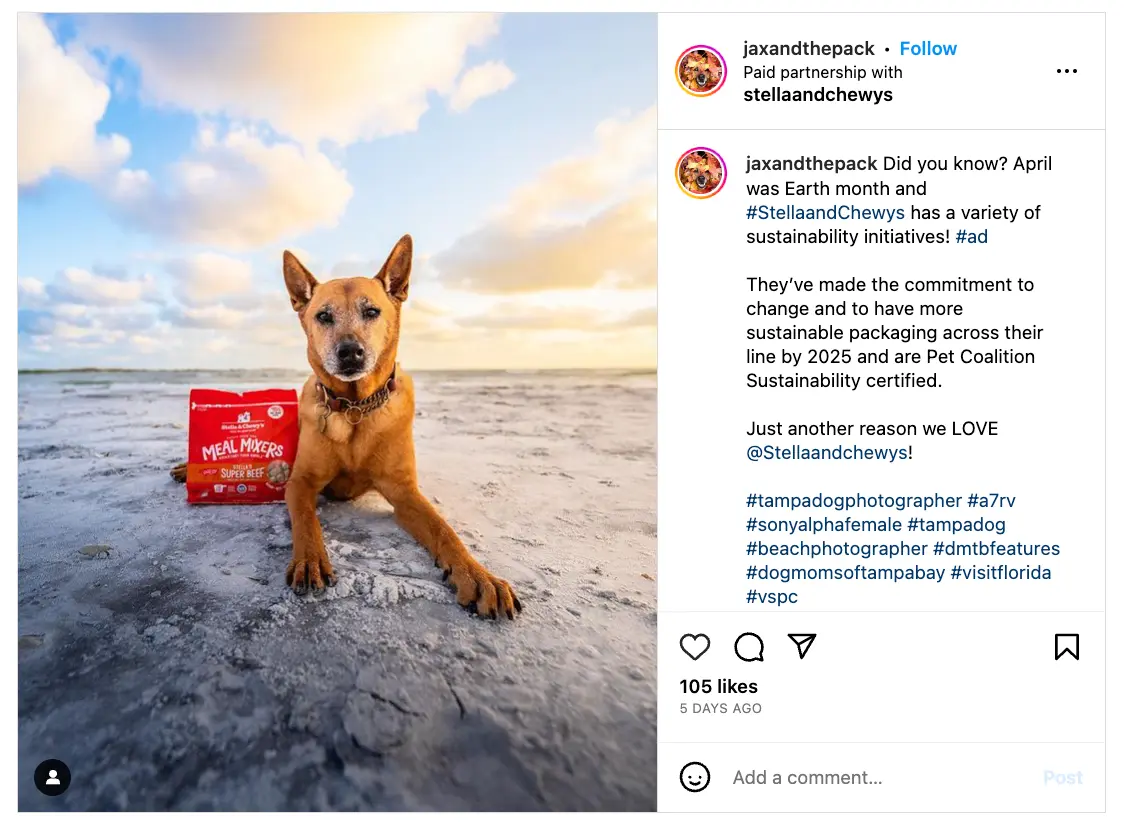
Task: Open stellaandchewys partnership profile link
Action: point(818,95)
